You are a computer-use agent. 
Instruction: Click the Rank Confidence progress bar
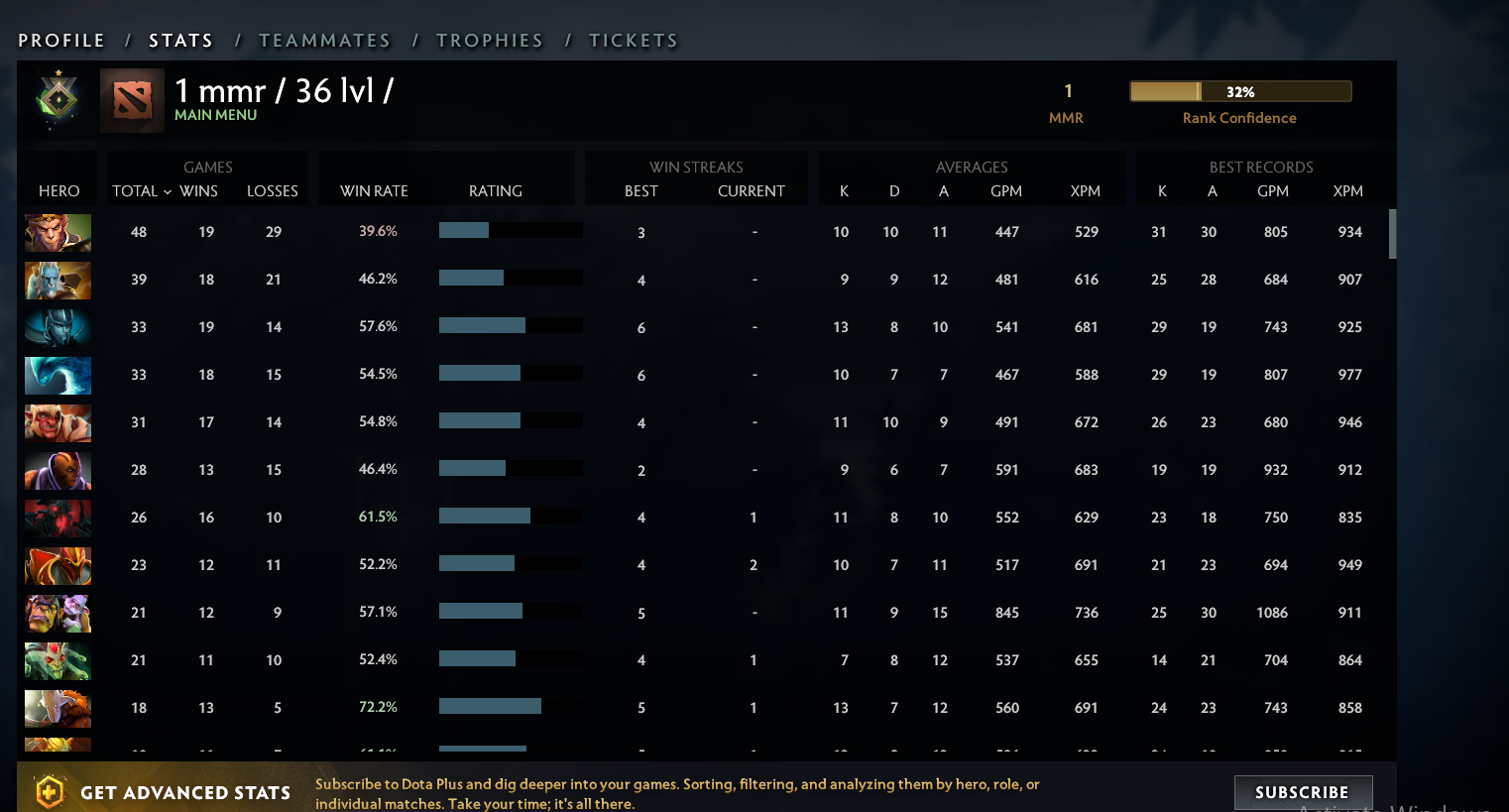click(1239, 90)
